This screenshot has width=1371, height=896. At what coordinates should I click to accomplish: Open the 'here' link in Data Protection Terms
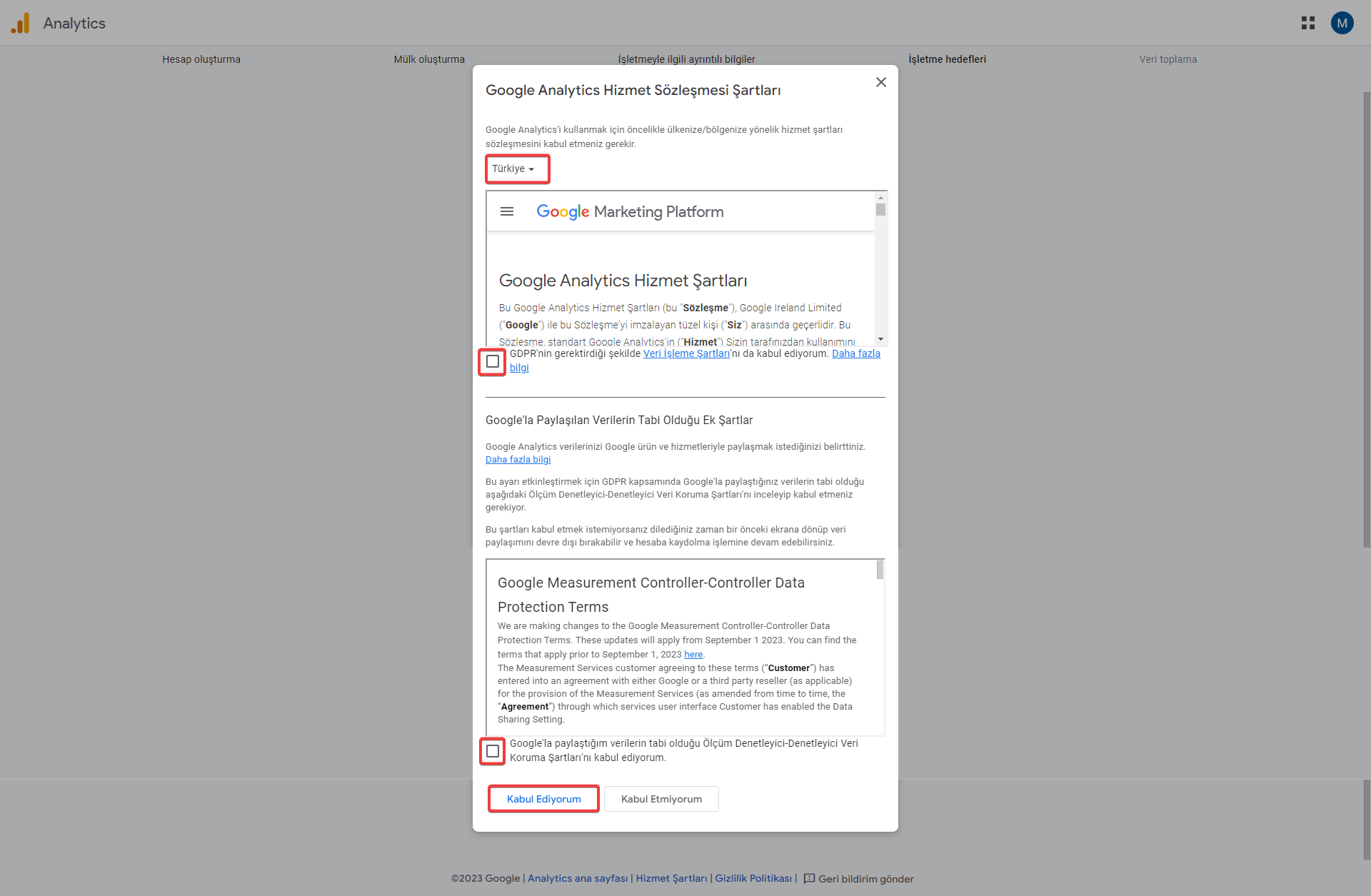coord(693,655)
